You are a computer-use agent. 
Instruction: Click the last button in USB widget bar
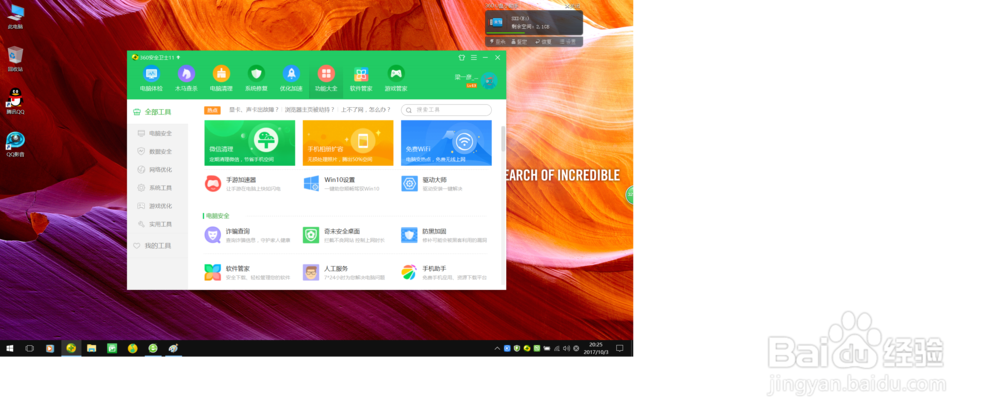point(568,41)
